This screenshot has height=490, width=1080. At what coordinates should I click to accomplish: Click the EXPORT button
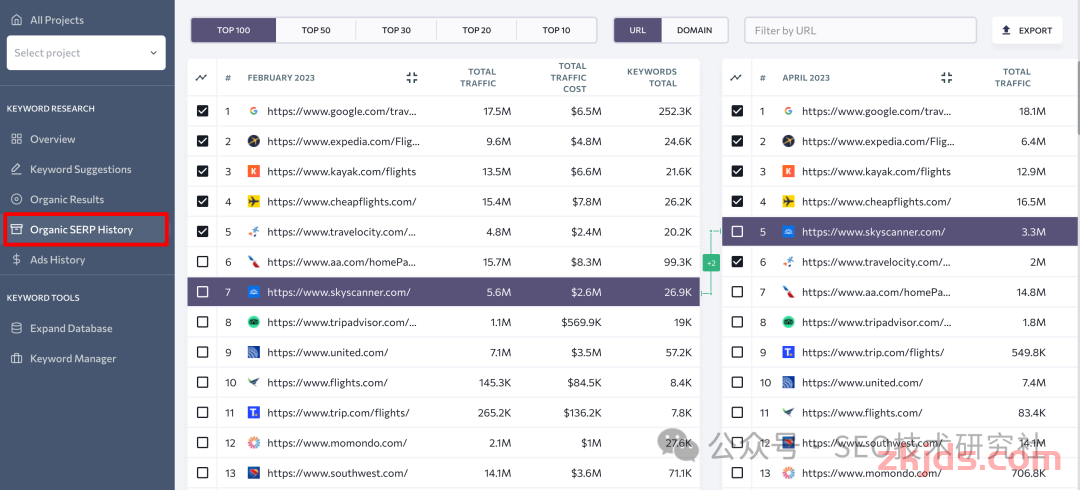(x=1027, y=30)
